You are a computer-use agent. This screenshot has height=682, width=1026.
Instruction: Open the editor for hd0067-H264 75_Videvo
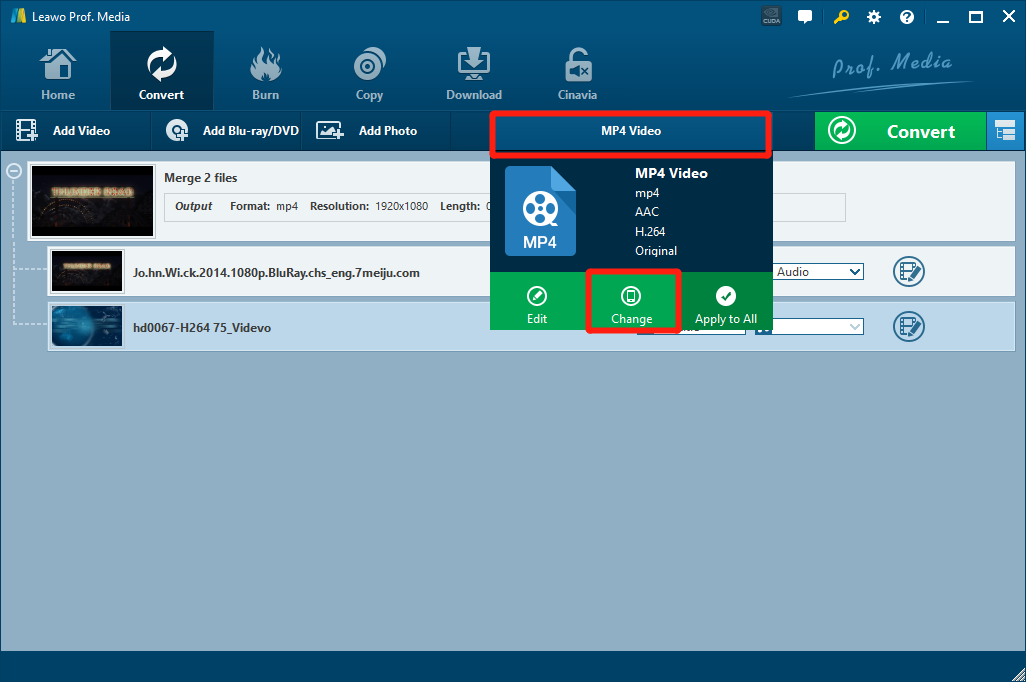[x=908, y=327]
